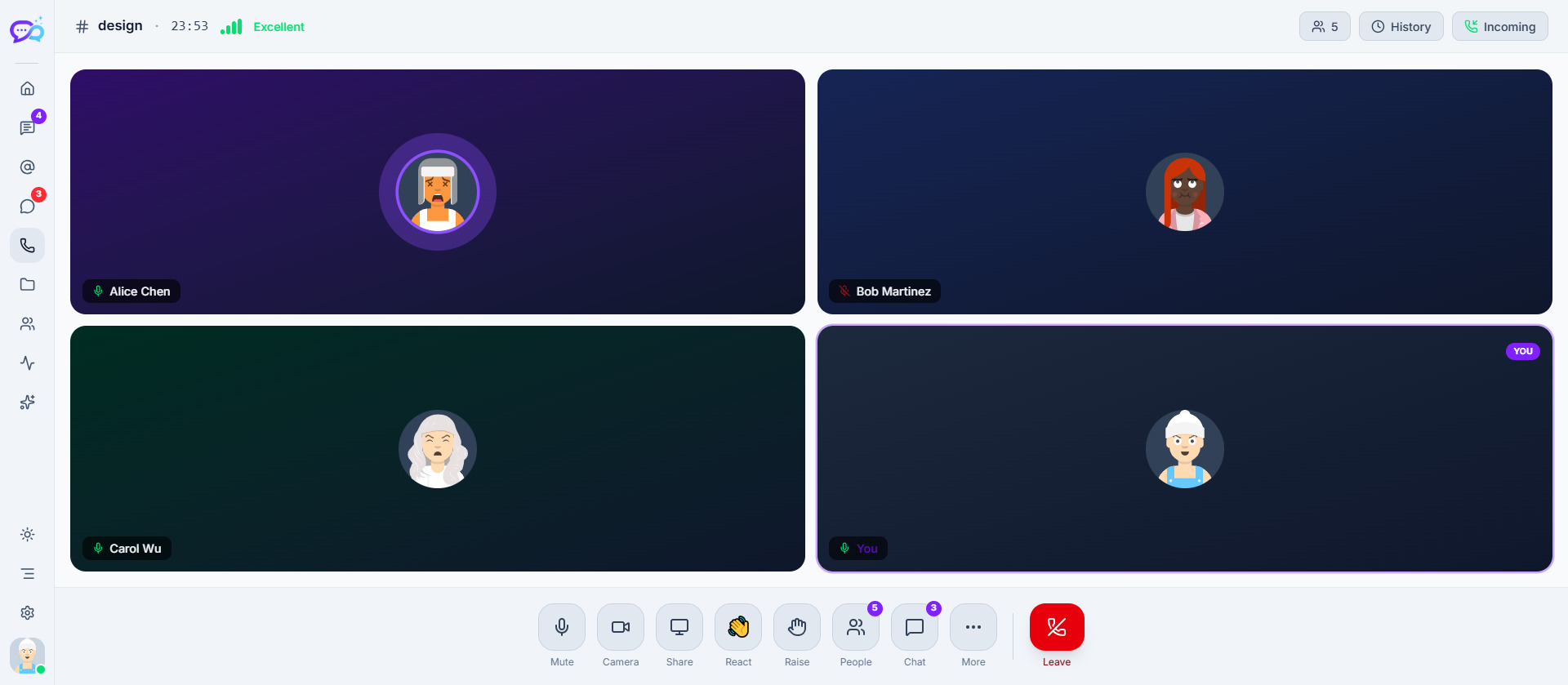Go to Home in the sidebar
The image size is (1568, 685).
tap(27, 88)
